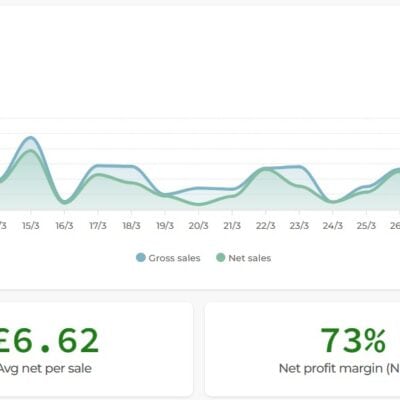Select the 24/3 date axis label

tap(333, 226)
